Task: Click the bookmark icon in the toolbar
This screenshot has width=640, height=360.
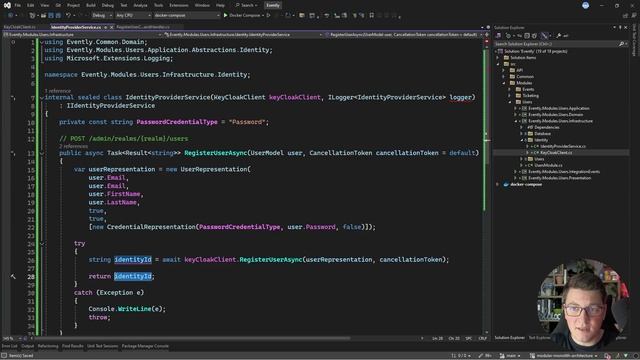Action: 371,16
